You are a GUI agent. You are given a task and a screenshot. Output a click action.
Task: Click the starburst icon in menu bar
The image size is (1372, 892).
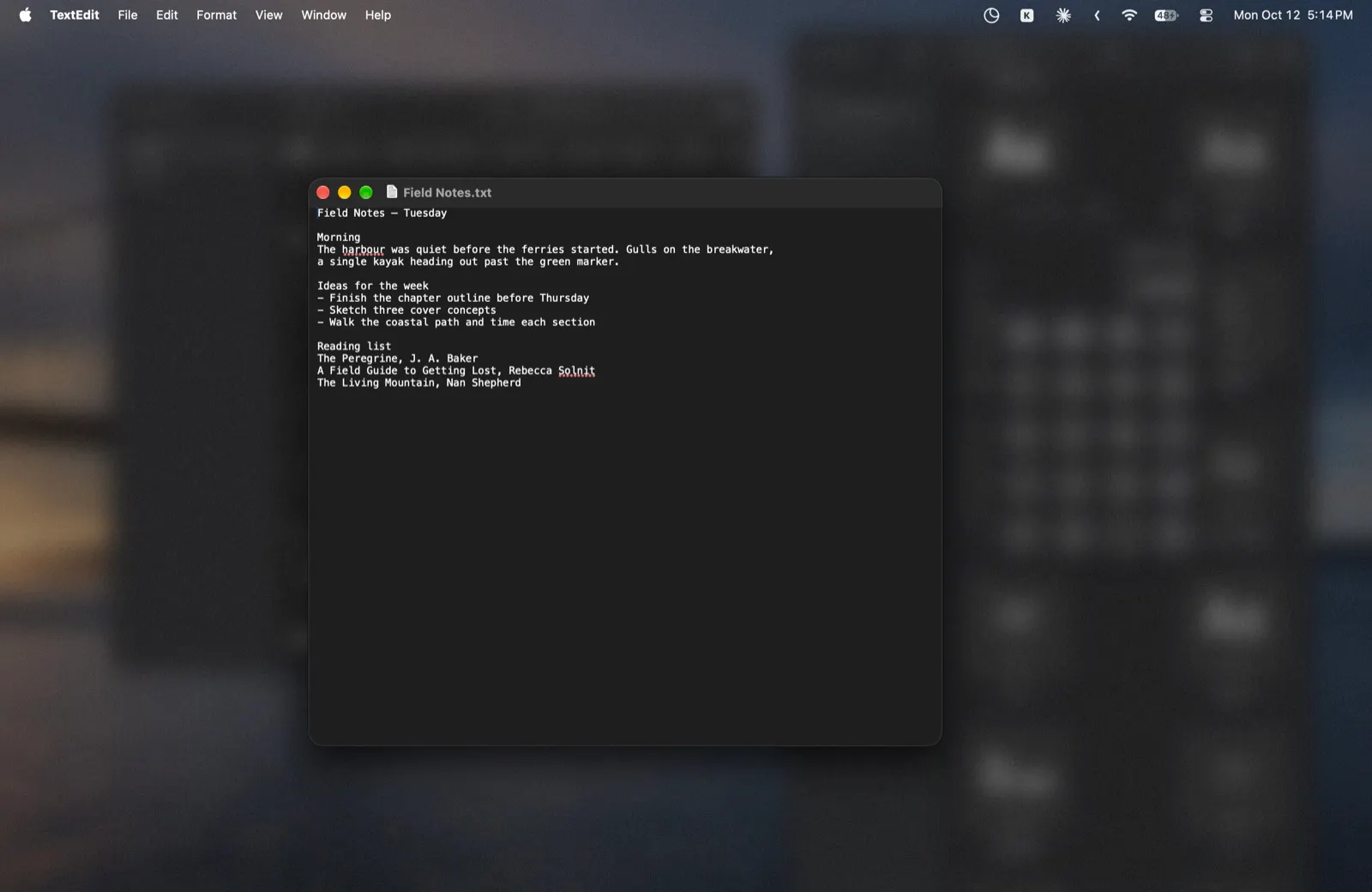(1063, 15)
